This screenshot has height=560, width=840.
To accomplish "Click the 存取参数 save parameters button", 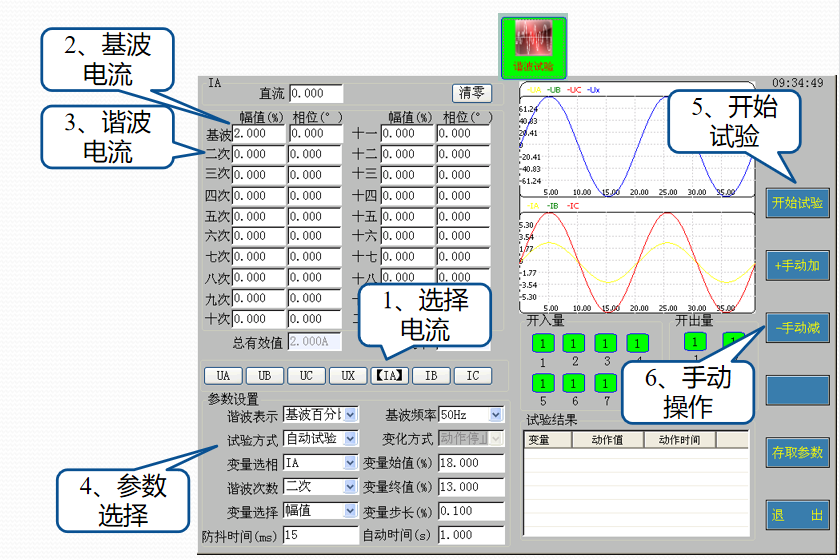I will click(797, 452).
